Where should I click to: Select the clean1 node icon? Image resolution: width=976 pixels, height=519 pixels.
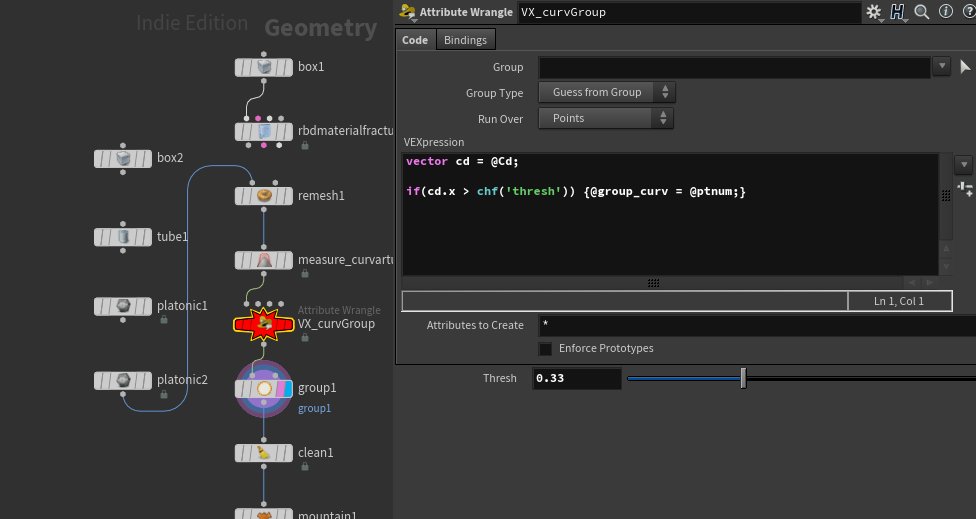point(264,453)
